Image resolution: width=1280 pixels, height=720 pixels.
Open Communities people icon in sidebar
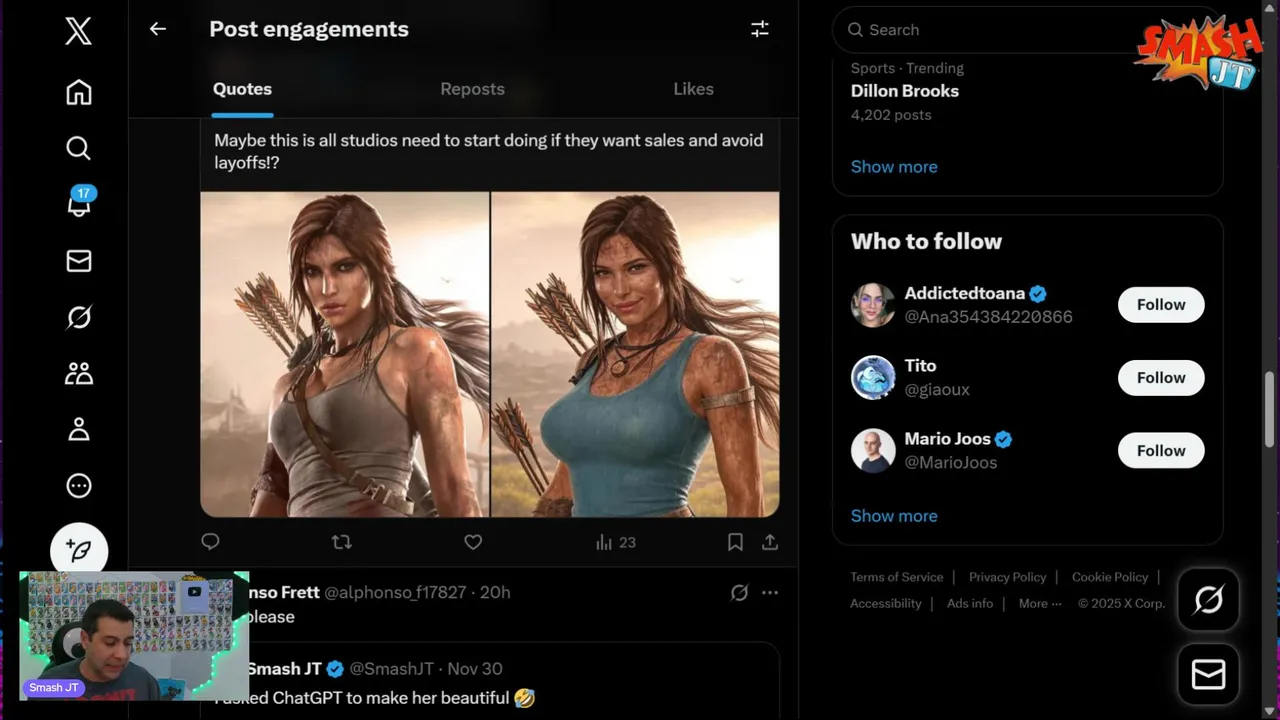point(78,374)
